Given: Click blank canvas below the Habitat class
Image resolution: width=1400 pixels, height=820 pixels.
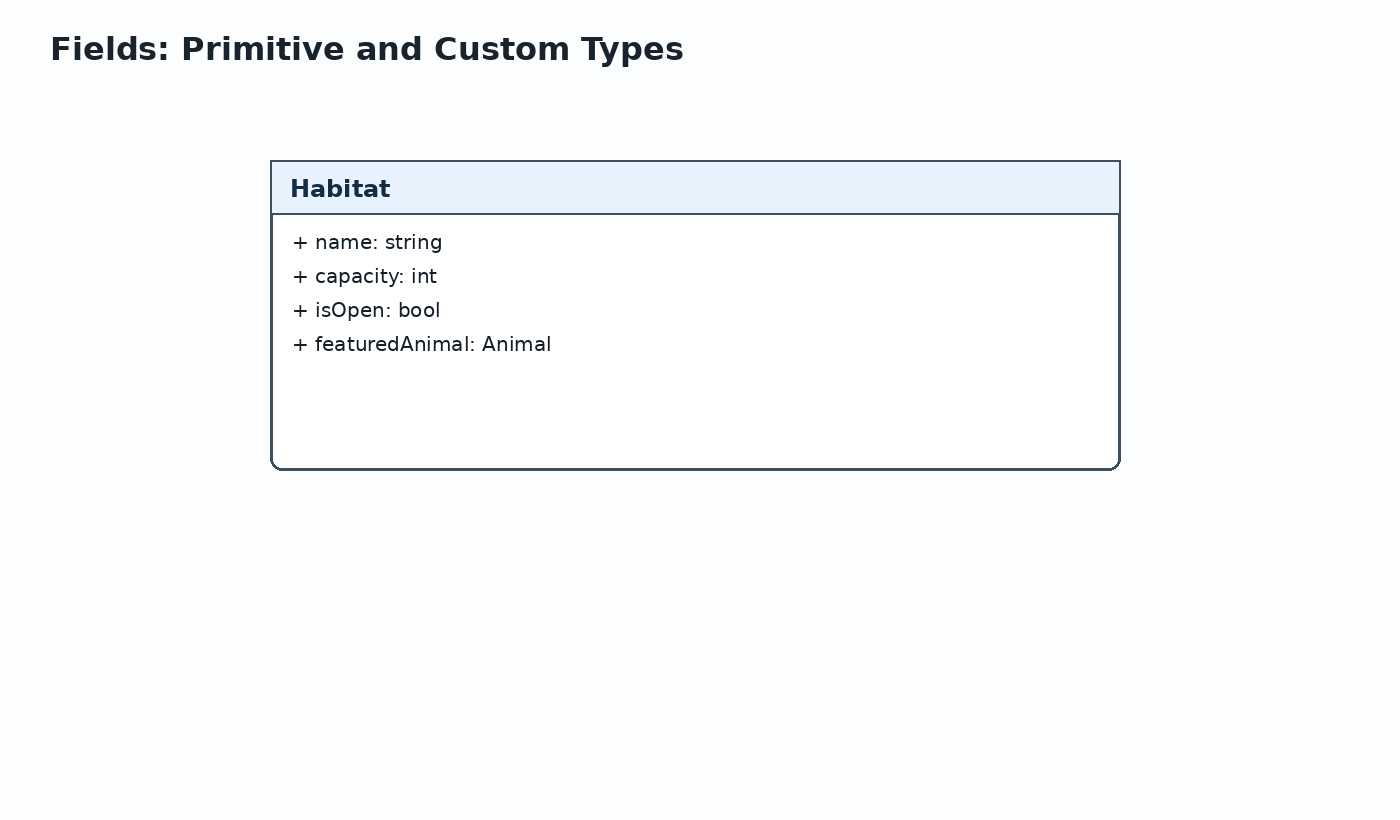Looking at the screenshot, I should [x=695, y=640].
